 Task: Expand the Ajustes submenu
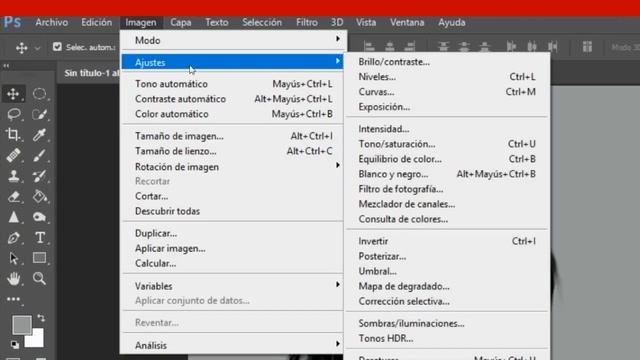tap(233, 62)
